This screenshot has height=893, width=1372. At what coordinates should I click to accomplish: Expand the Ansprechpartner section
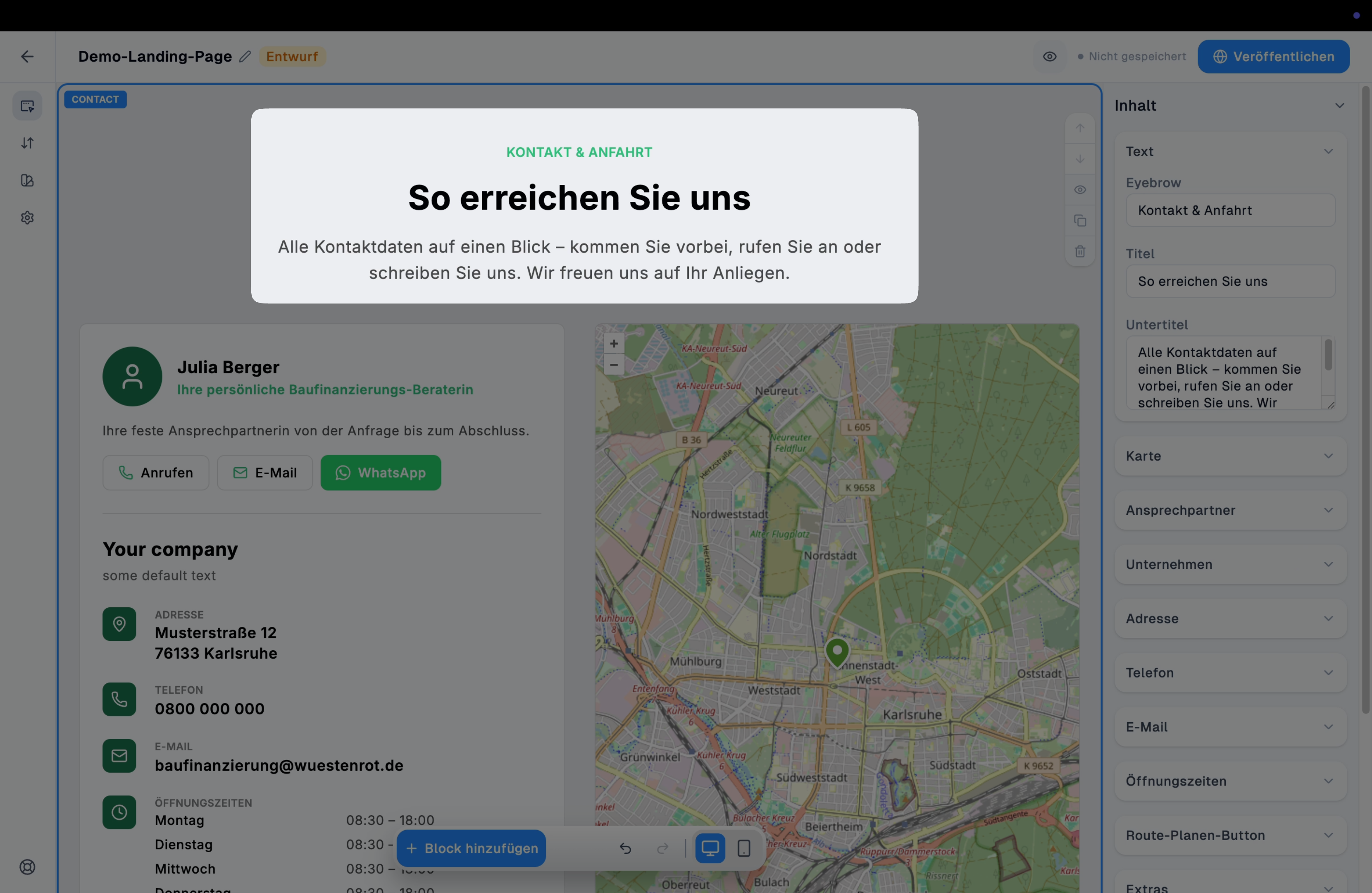point(1230,510)
